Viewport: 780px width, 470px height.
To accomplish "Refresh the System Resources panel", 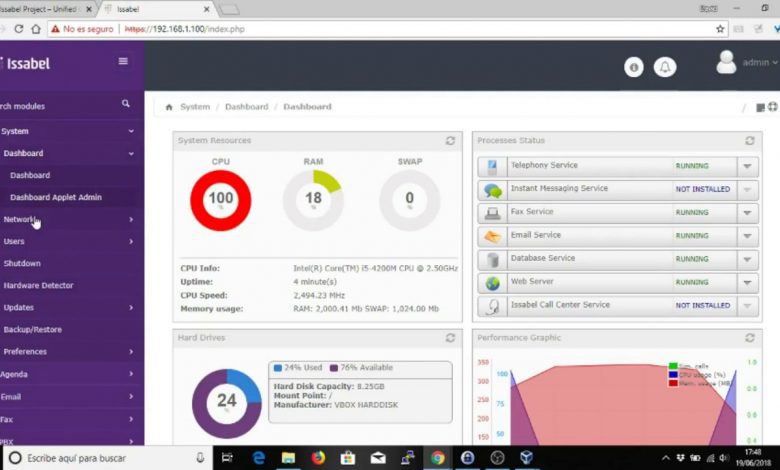I will 450,141.
